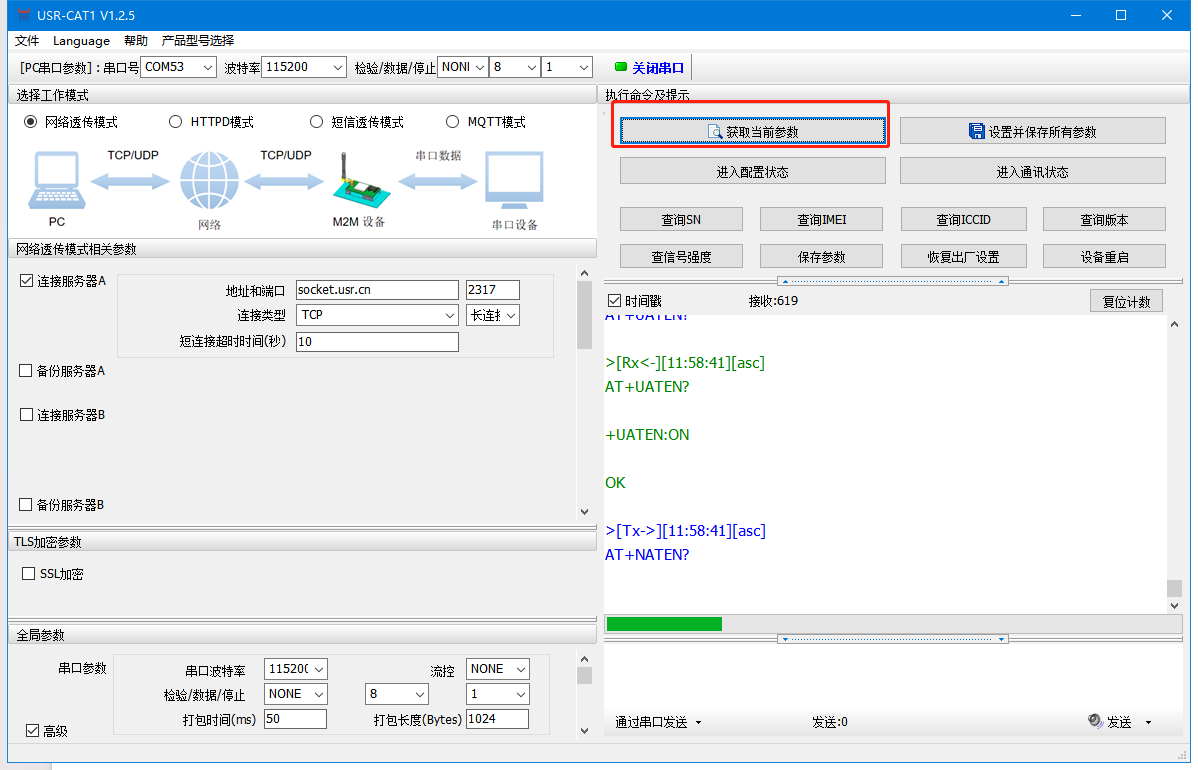
Task: Enable SSL加密 checkbox
Action: [29, 574]
